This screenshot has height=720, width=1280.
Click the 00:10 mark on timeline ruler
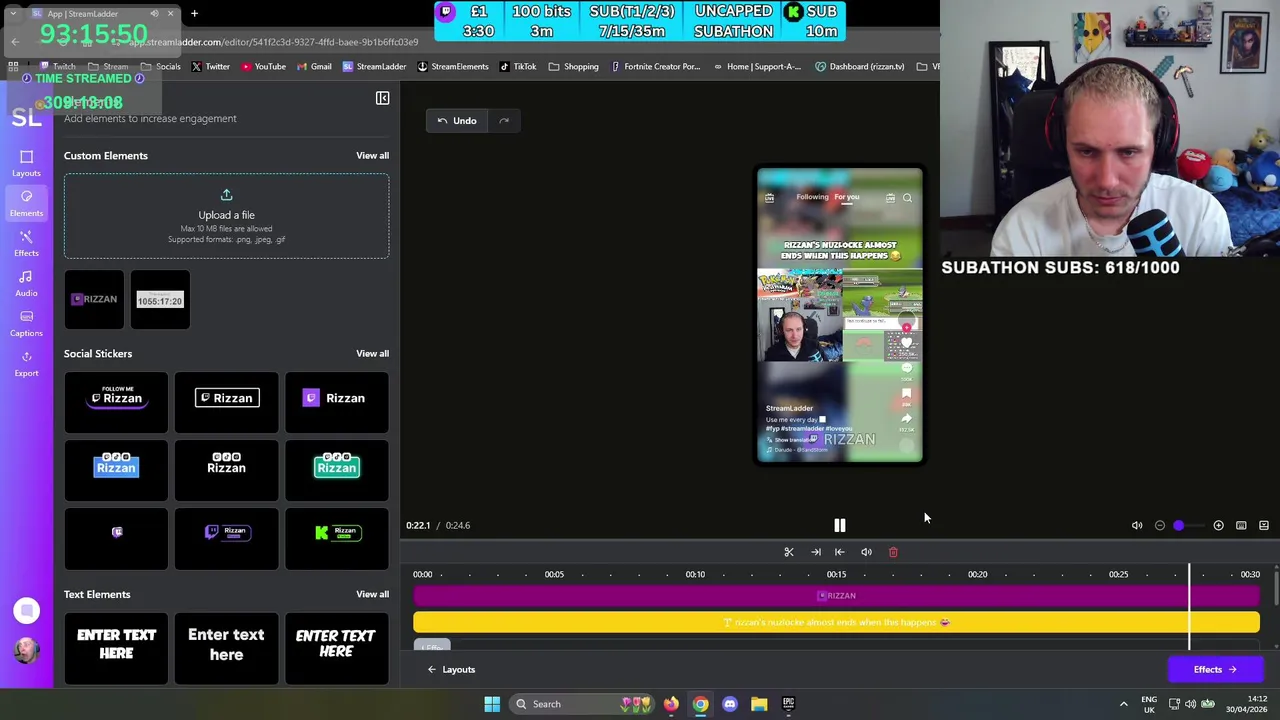(x=695, y=575)
